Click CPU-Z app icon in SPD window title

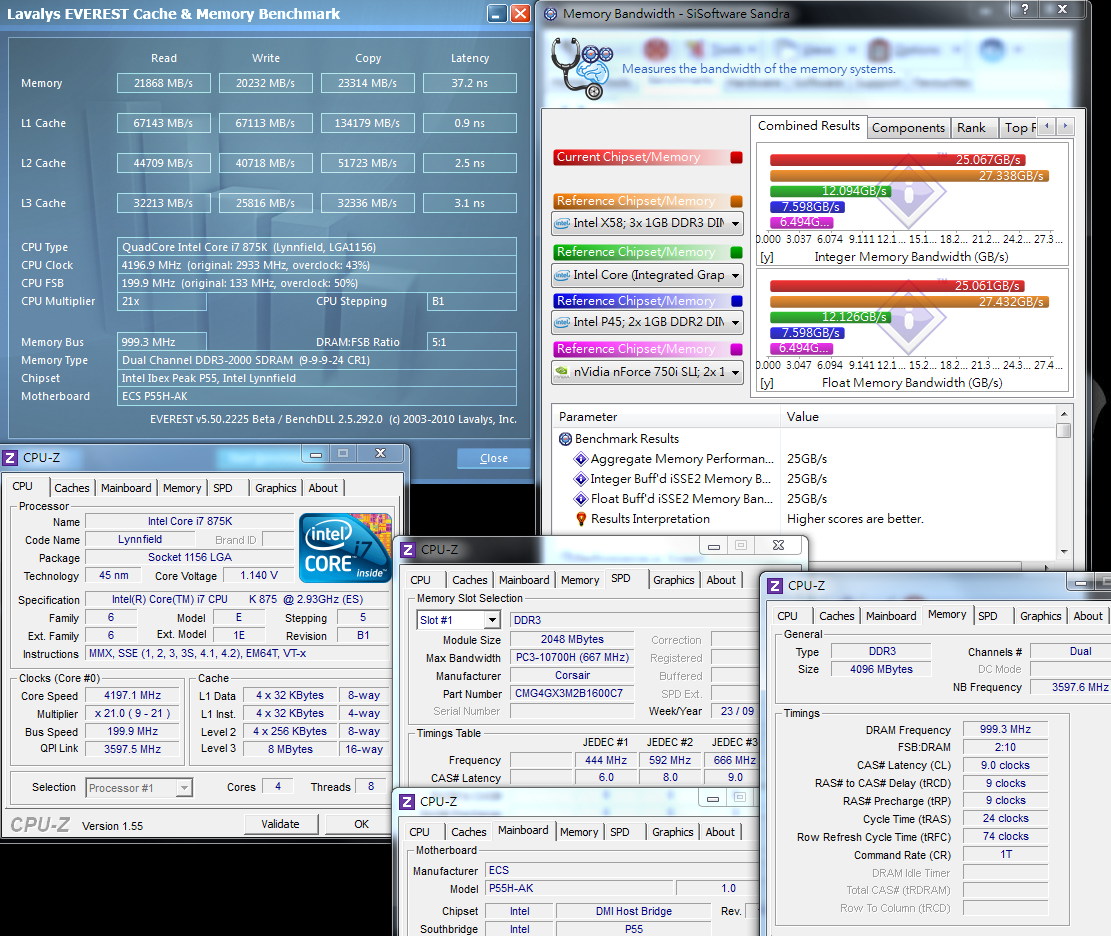point(407,550)
